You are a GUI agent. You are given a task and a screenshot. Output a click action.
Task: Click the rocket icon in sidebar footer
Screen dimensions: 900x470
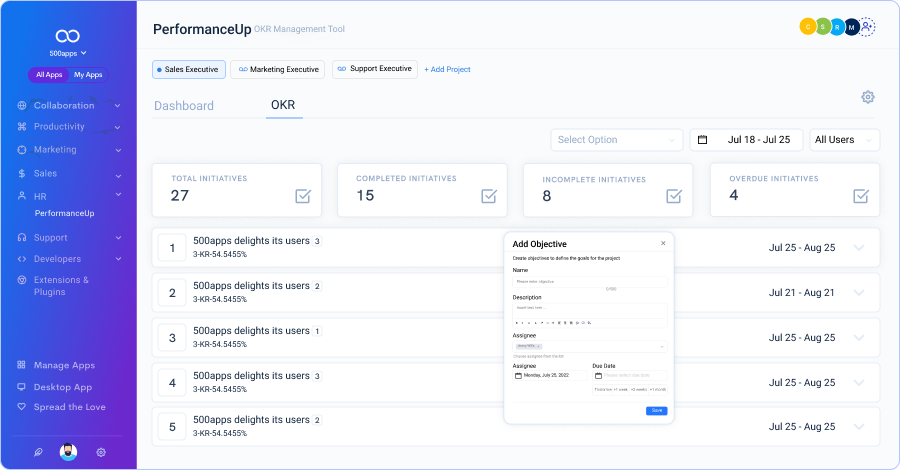point(38,452)
